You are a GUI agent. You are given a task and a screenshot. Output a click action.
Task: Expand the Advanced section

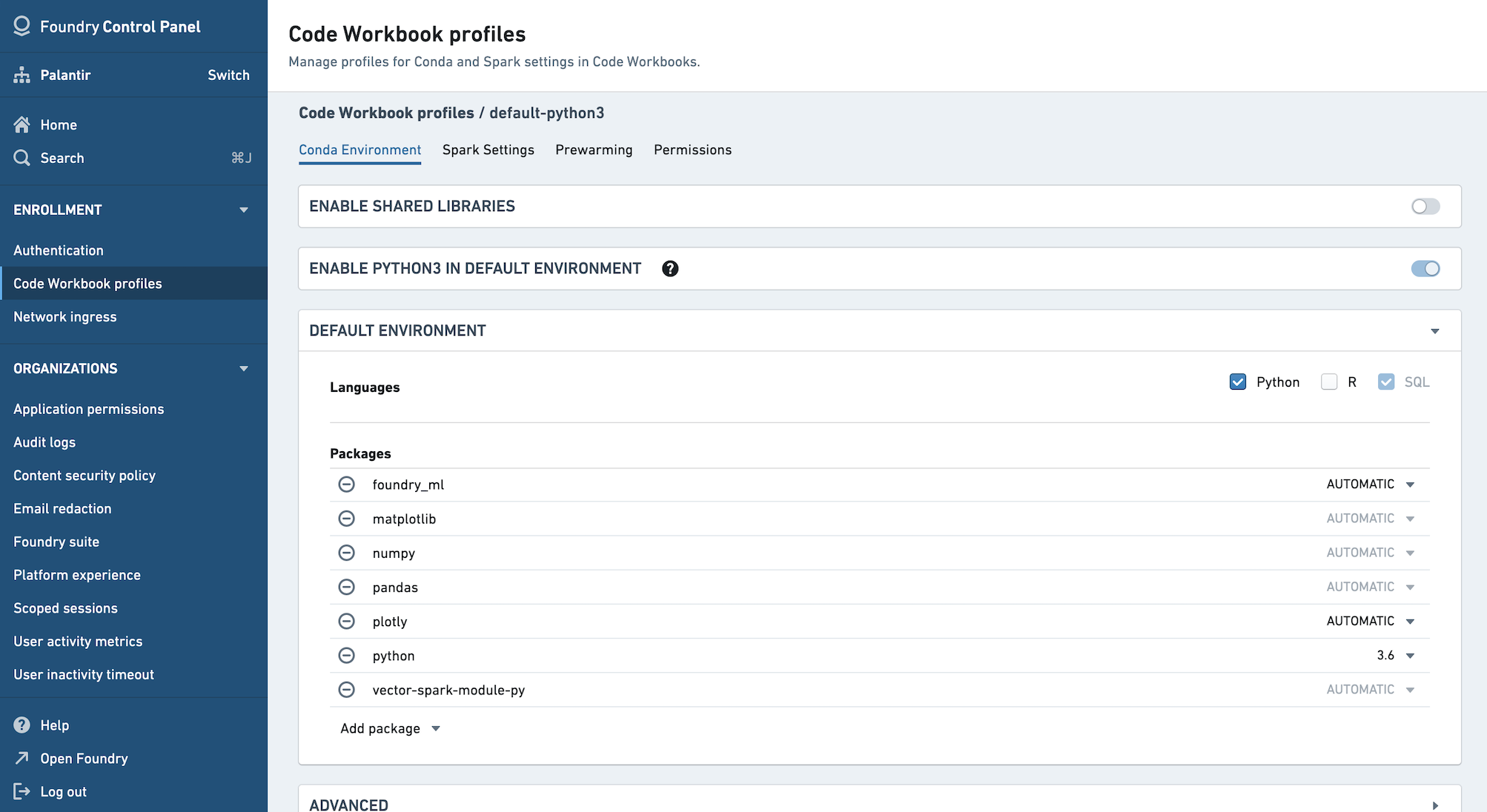(1435, 805)
